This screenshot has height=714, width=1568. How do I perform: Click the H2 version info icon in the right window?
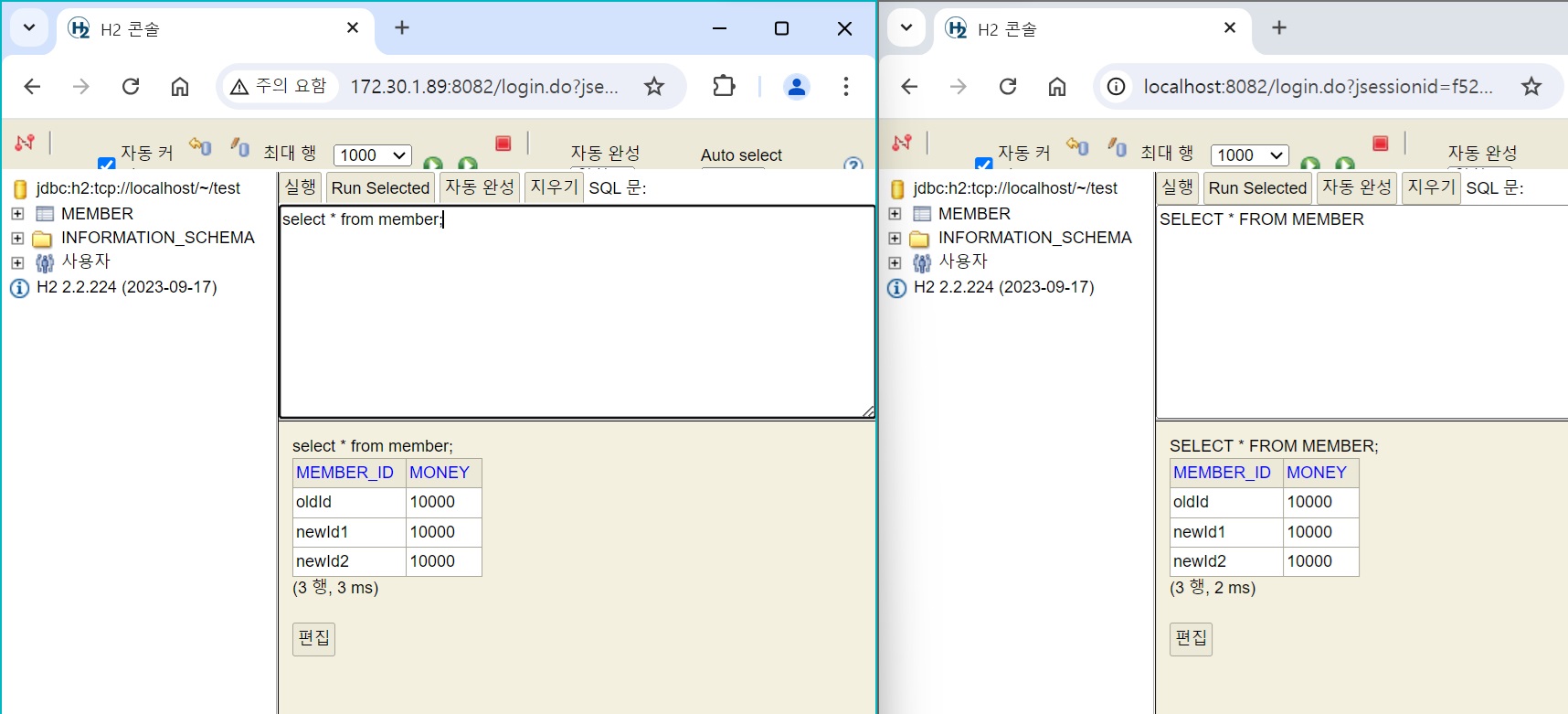[896, 288]
